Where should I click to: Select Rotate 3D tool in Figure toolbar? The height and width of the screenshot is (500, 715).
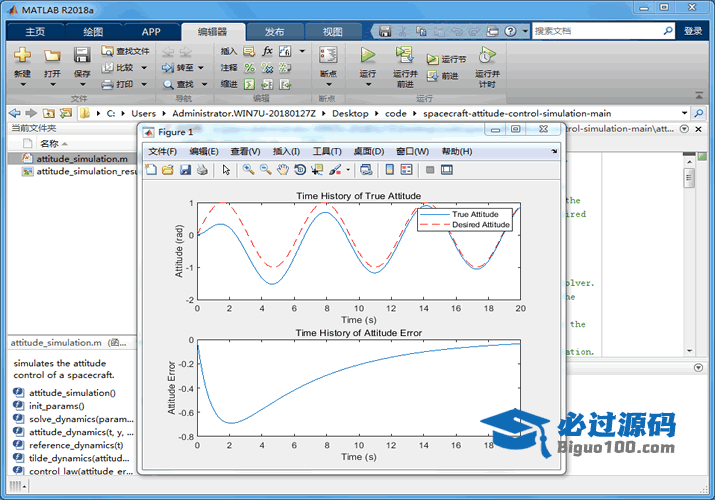point(300,170)
